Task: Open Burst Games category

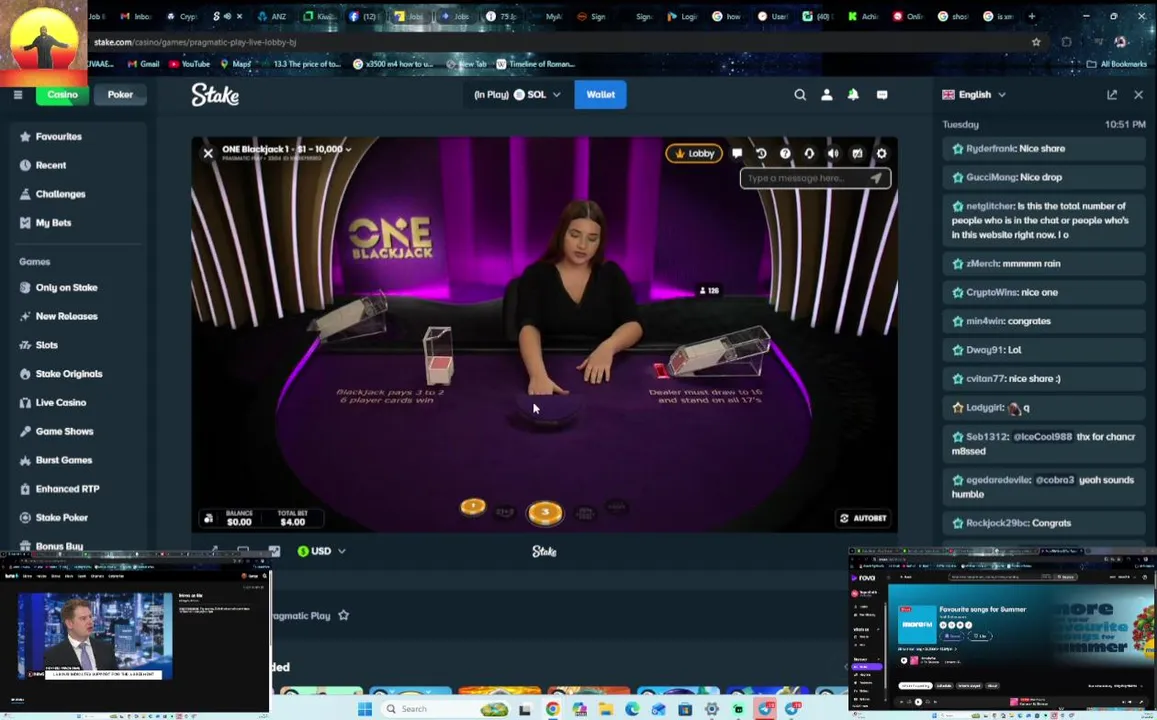Action: point(55,460)
